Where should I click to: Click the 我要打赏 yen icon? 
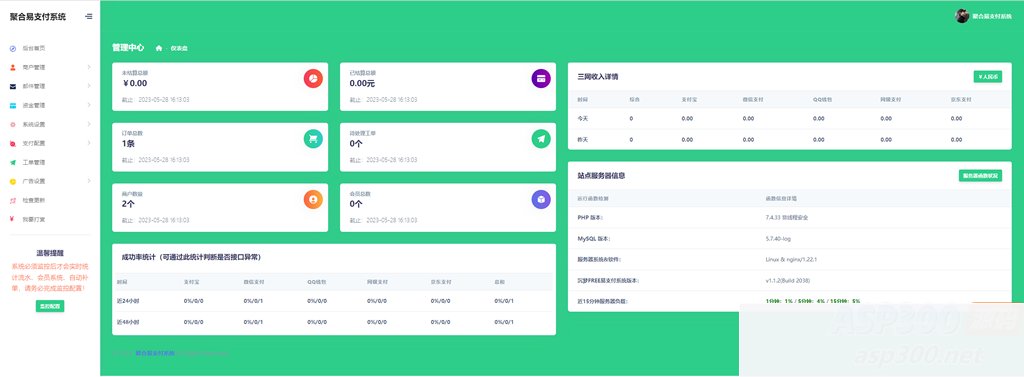[13, 219]
